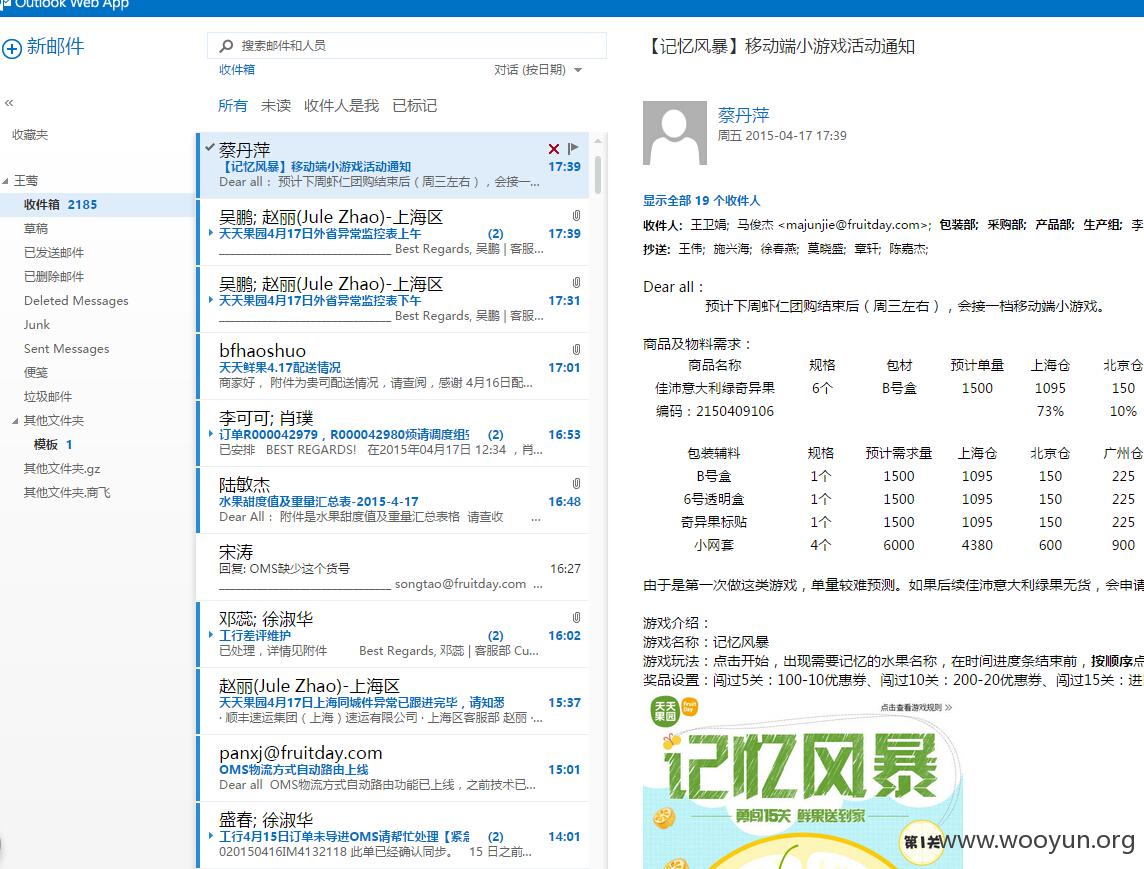Expand conversation 天天果园4月17日外省异常监控表上午
This screenshot has height=869, width=1144.
(x=211, y=233)
